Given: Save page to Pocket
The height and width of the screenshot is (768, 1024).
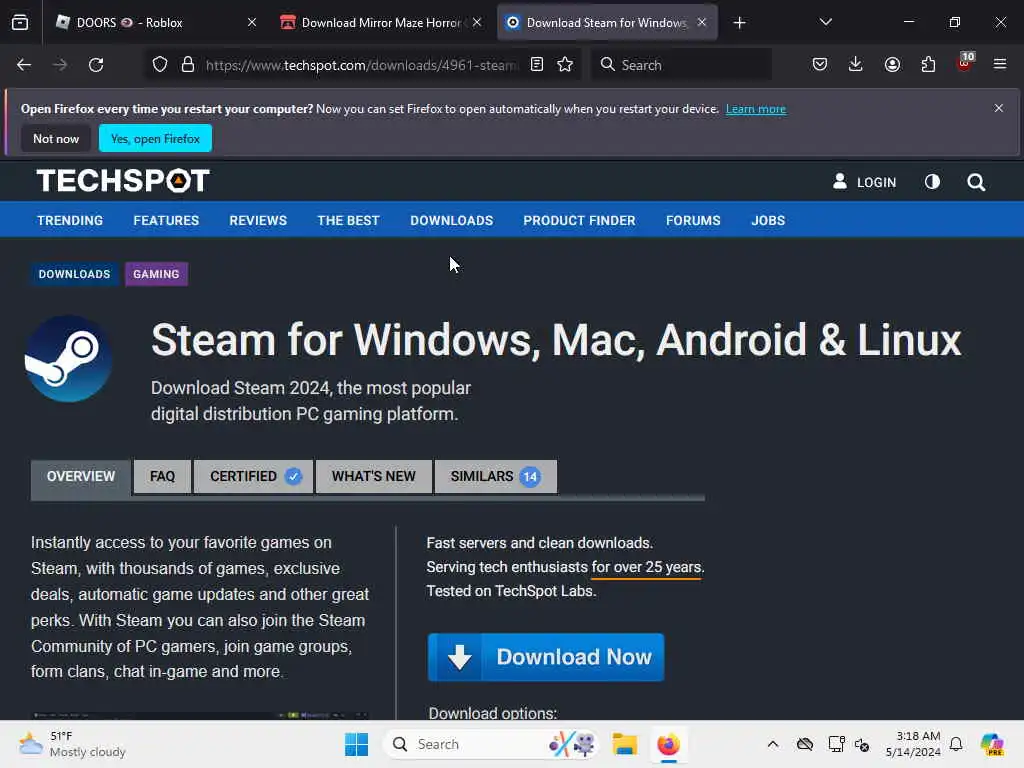Looking at the screenshot, I should tap(820, 65).
